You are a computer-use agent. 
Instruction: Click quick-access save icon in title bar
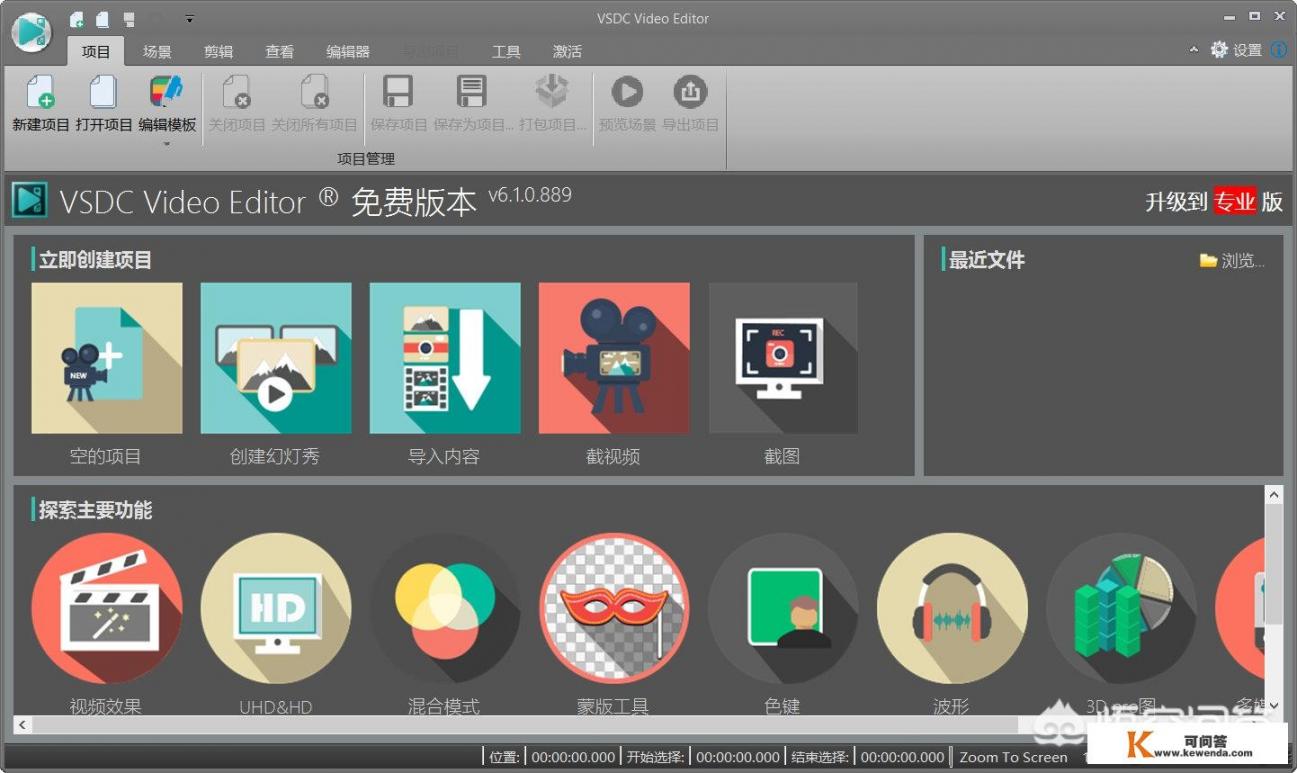[x=129, y=19]
